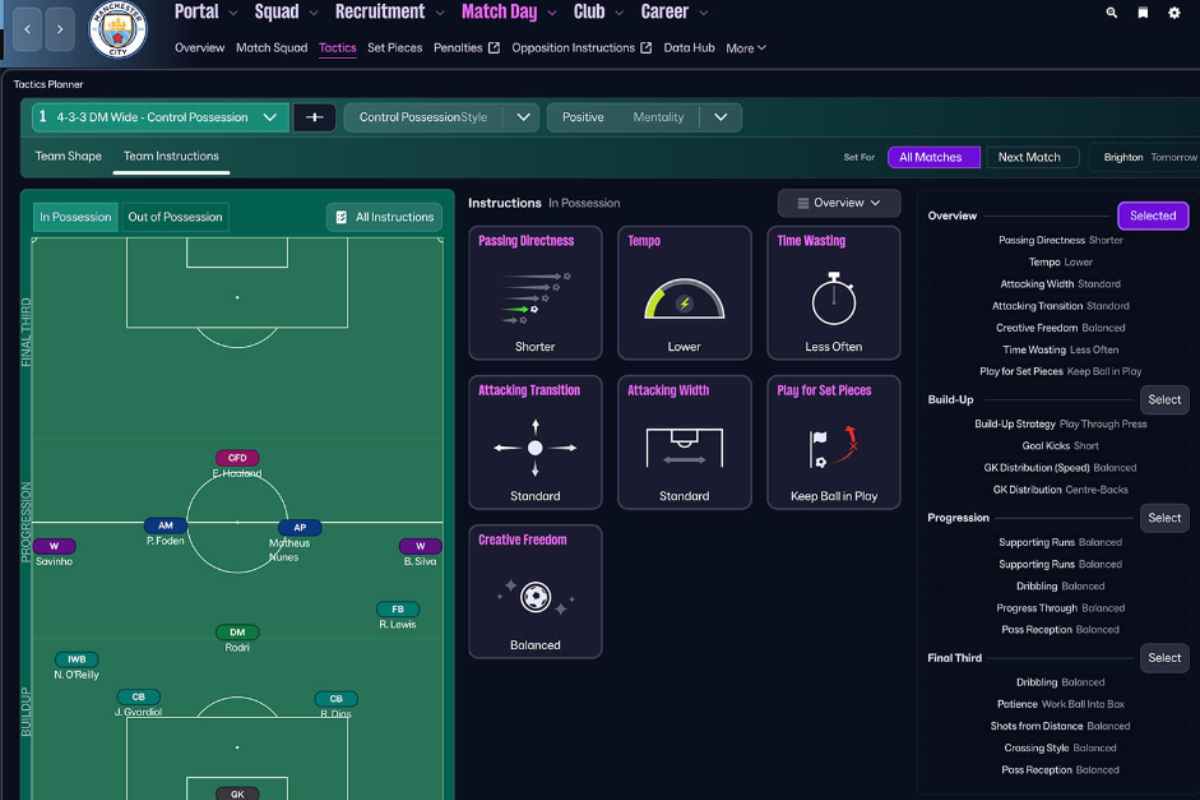Image resolution: width=1200 pixels, height=800 pixels.
Task: Open the All Instructions button
Action: coord(385,217)
